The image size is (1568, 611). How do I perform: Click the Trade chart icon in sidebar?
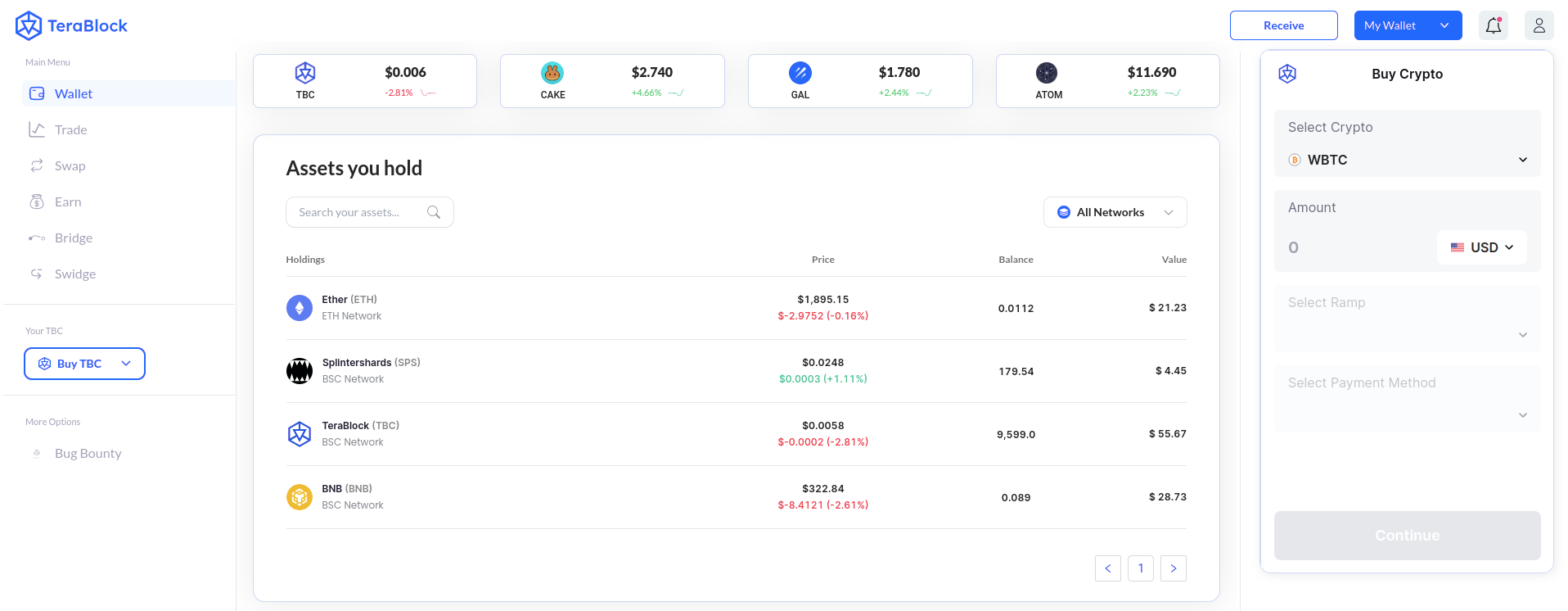[37, 129]
